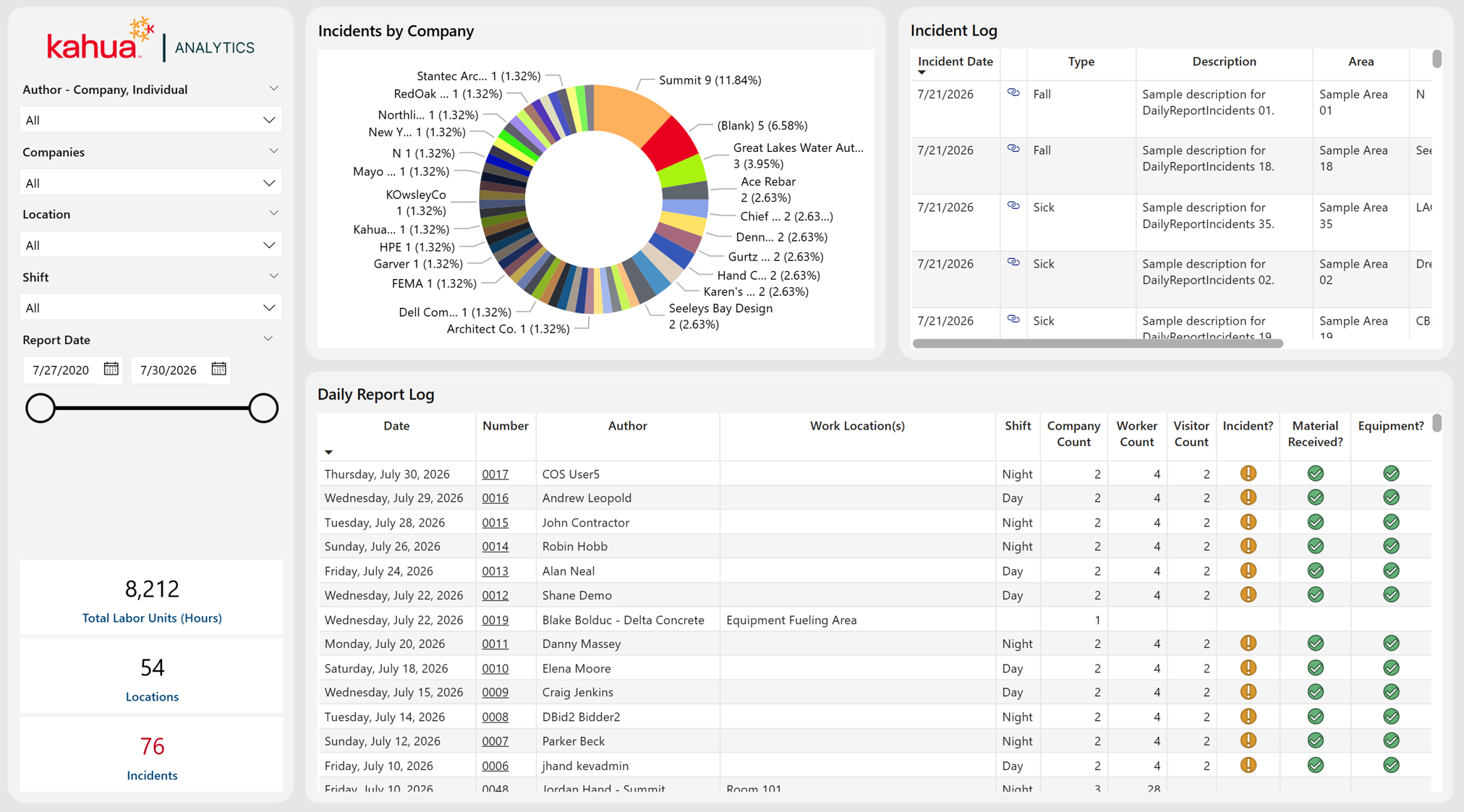Open the end date calendar picker icon
This screenshot has width=1464, height=812.
218,369
